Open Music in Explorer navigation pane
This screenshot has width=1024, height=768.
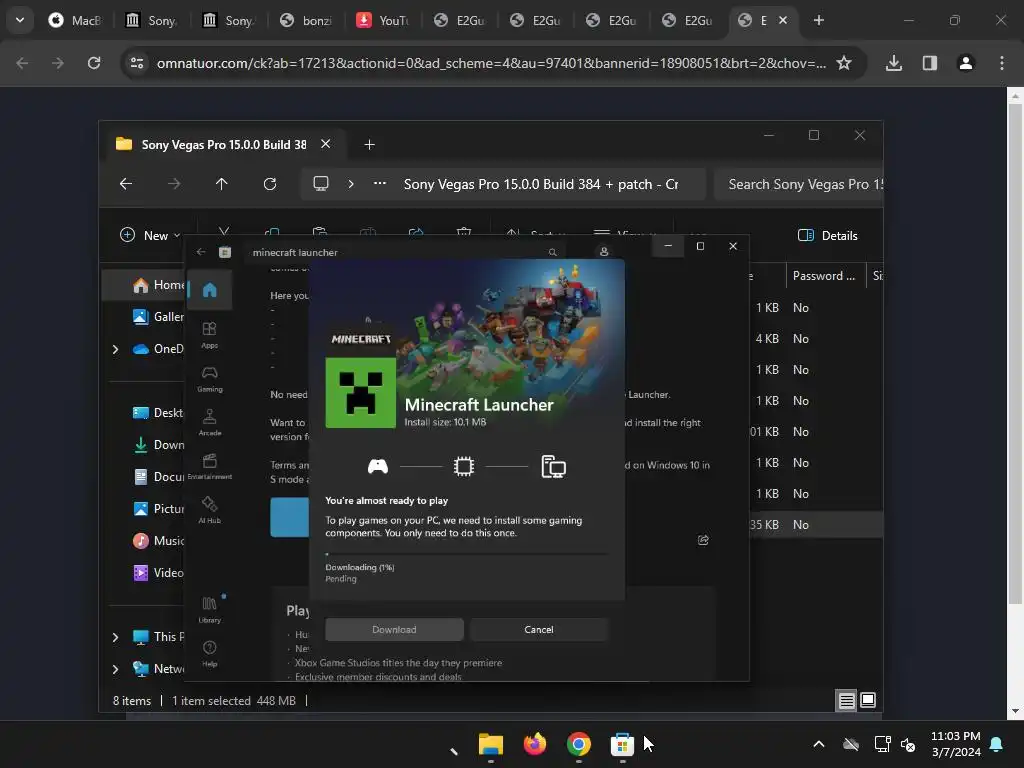[159, 541]
